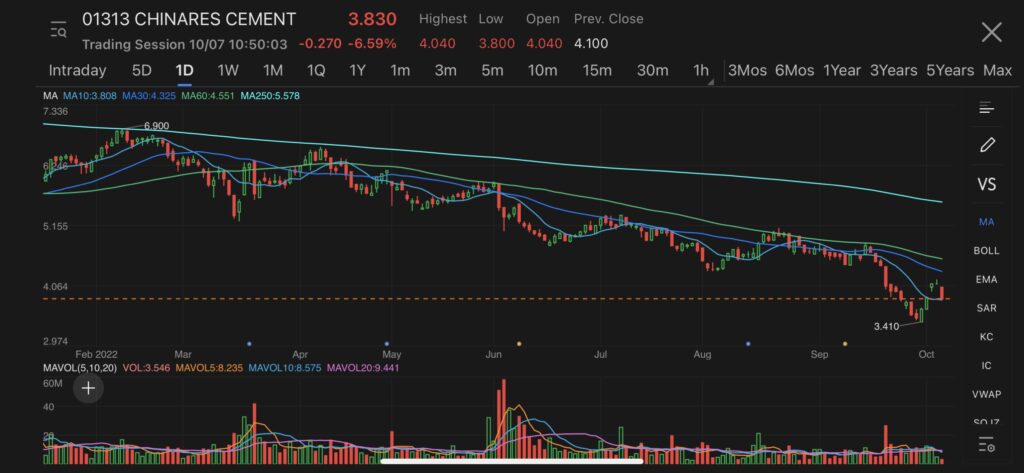Screen dimensions: 1024x473
Task: Select the 1Q timeframe tab
Action: (315, 71)
